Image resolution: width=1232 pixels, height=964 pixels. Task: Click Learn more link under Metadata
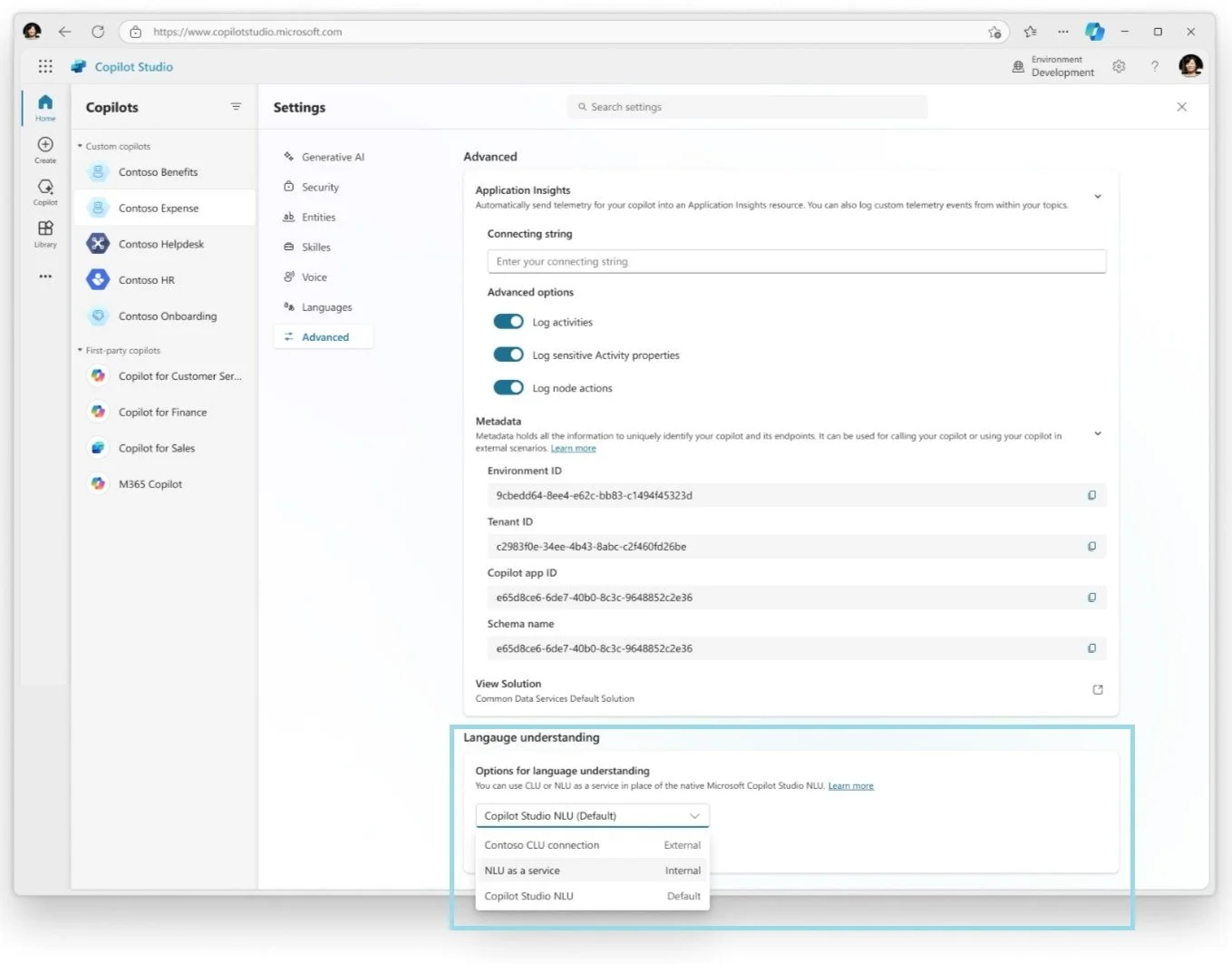573,448
